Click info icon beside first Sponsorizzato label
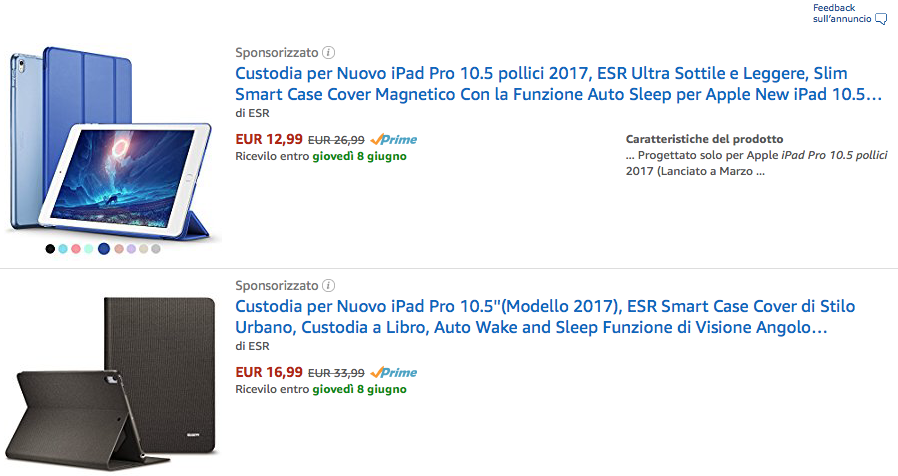Image resolution: width=898 pixels, height=476 pixels. point(329,52)
